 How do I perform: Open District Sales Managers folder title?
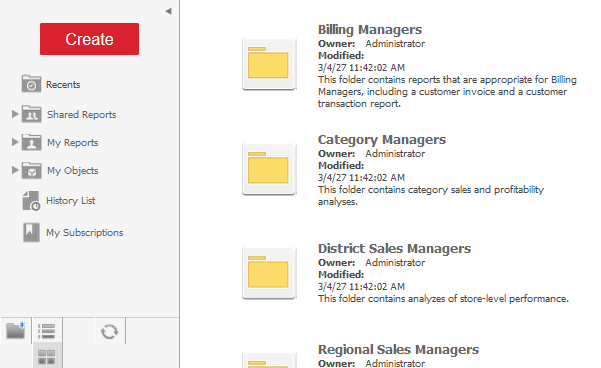click(x=394, y=248)
